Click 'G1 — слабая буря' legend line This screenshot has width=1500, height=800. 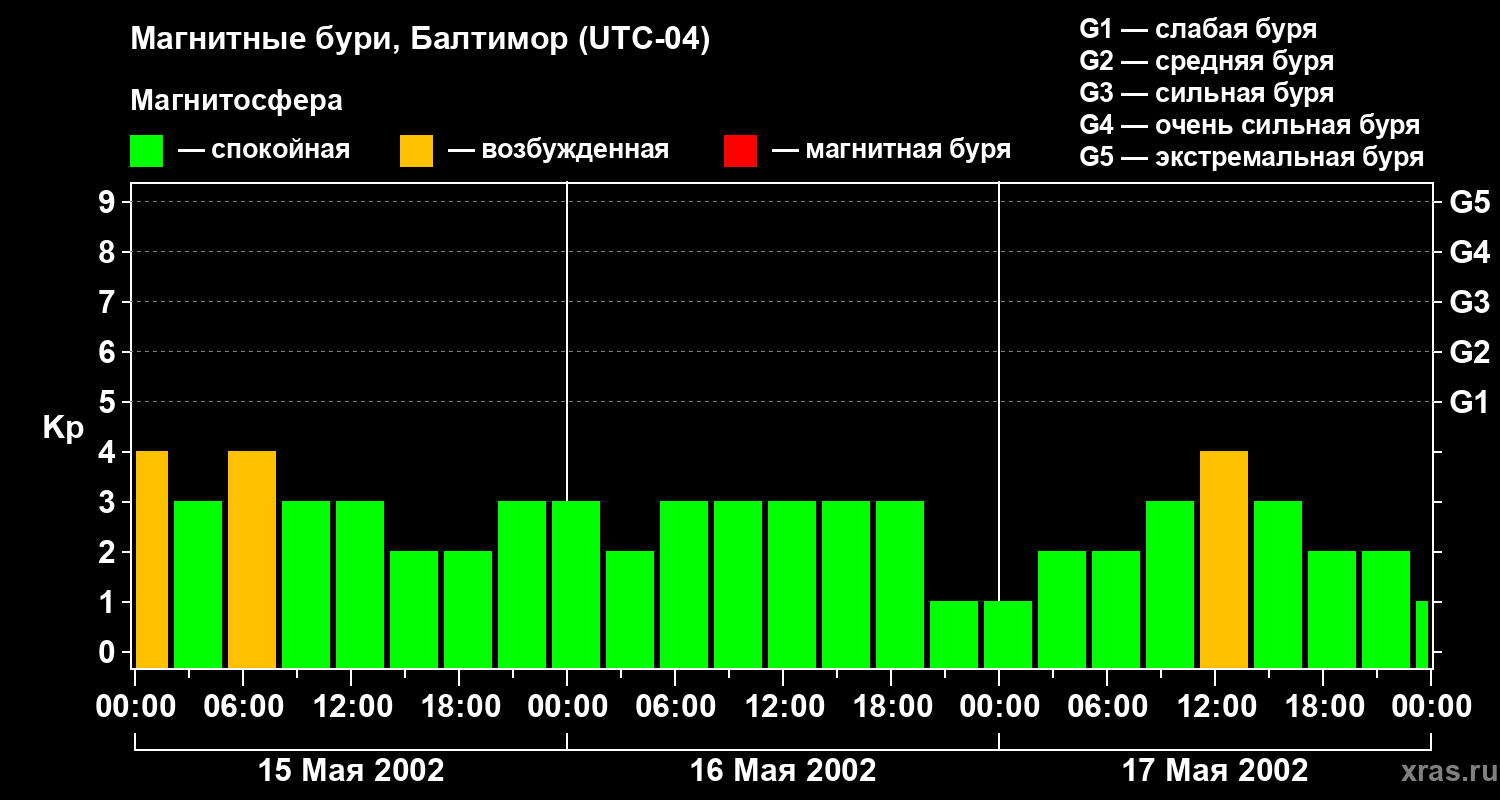pyautogui.click(x=1198, y=29)
